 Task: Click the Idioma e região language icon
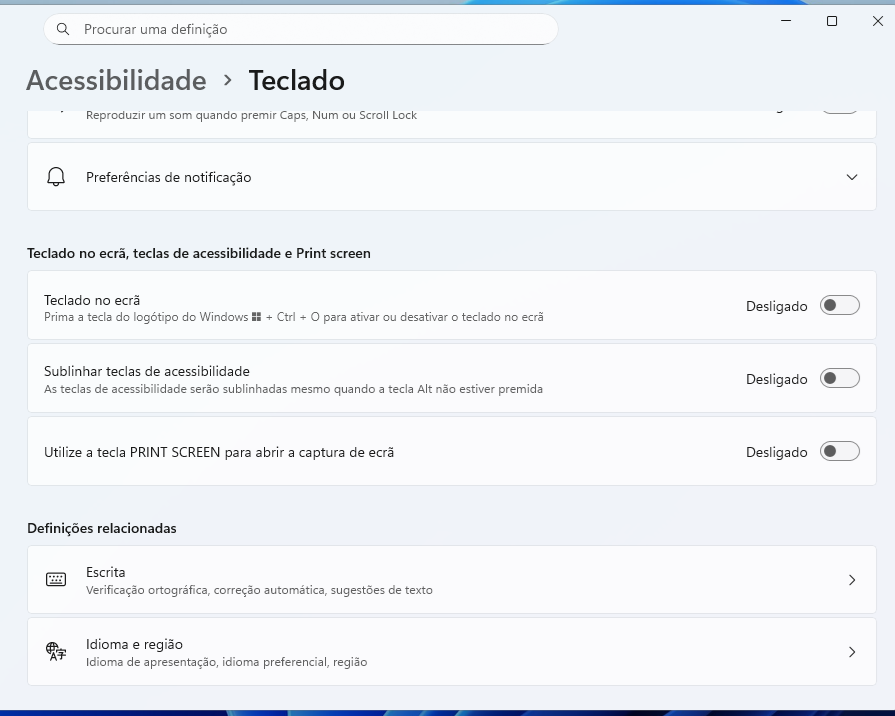point(56,652)
